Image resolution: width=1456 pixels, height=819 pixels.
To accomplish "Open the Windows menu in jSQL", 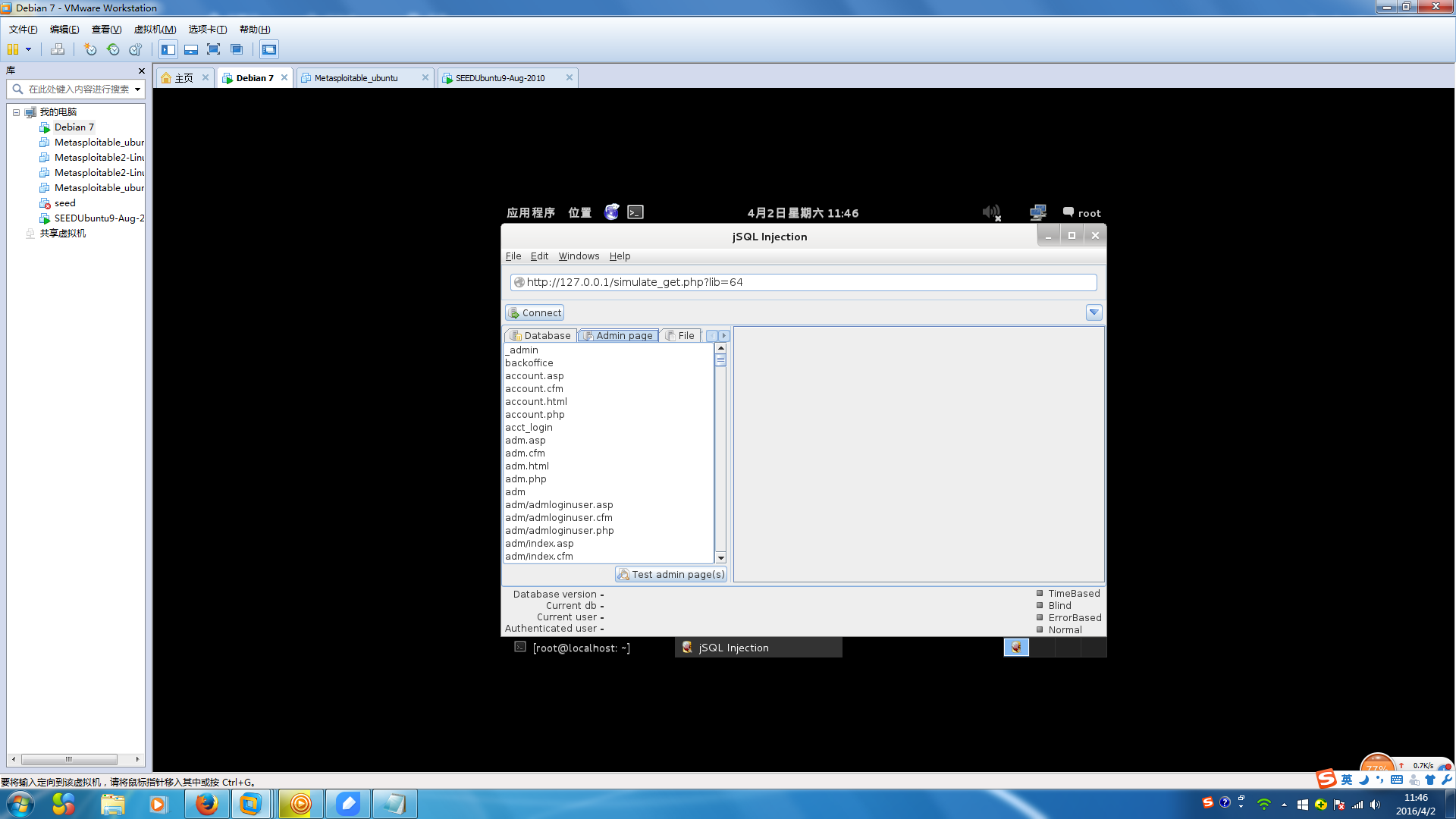I will click(x=579, y=256).
